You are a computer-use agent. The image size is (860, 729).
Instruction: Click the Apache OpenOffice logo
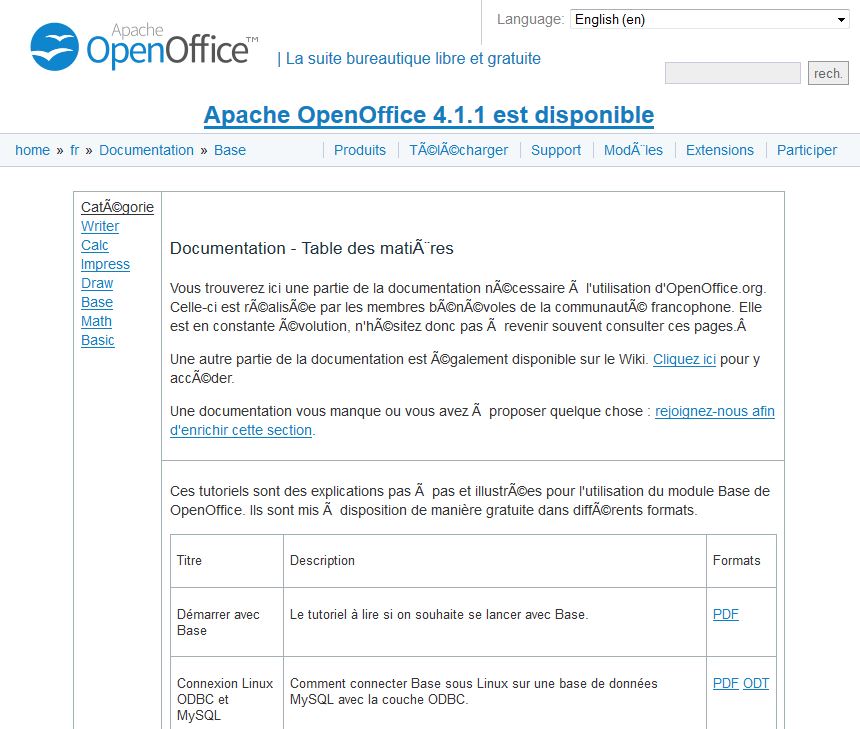(x=144, y=47)
